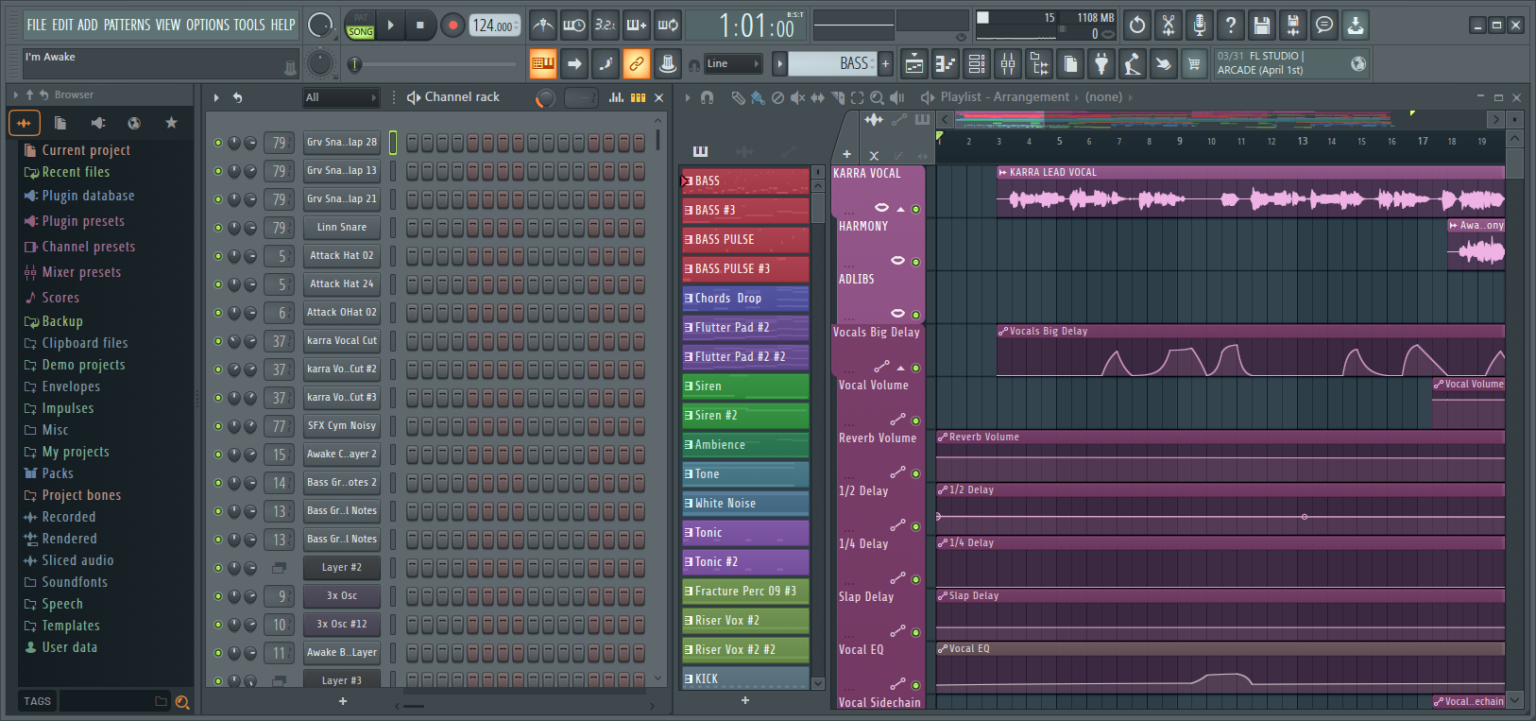Click the Play button
Viewport: 1536px width, 721px height.
[391, 25]
